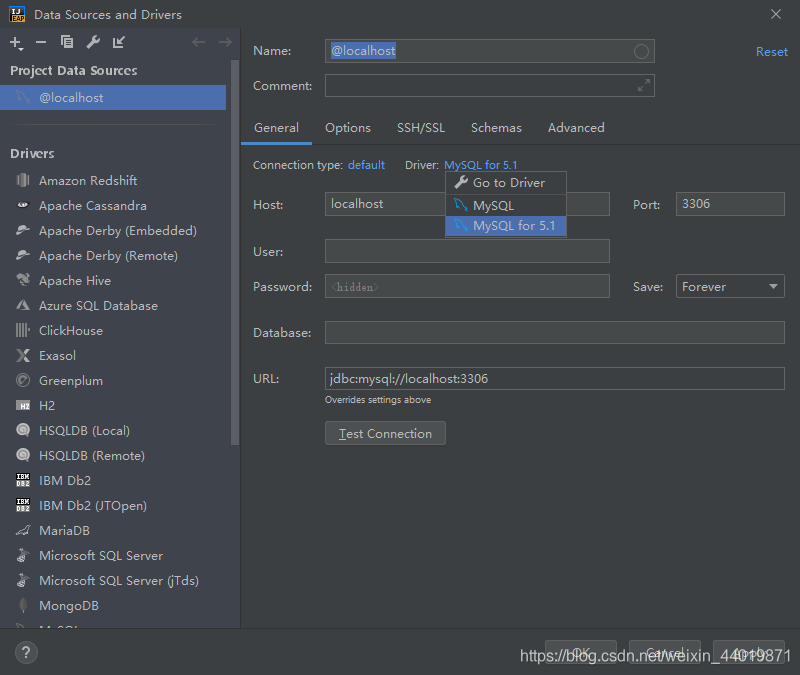This screenshot has width=800, height=675.
Task: Open the Advanced tab
Action: (576, 128)
